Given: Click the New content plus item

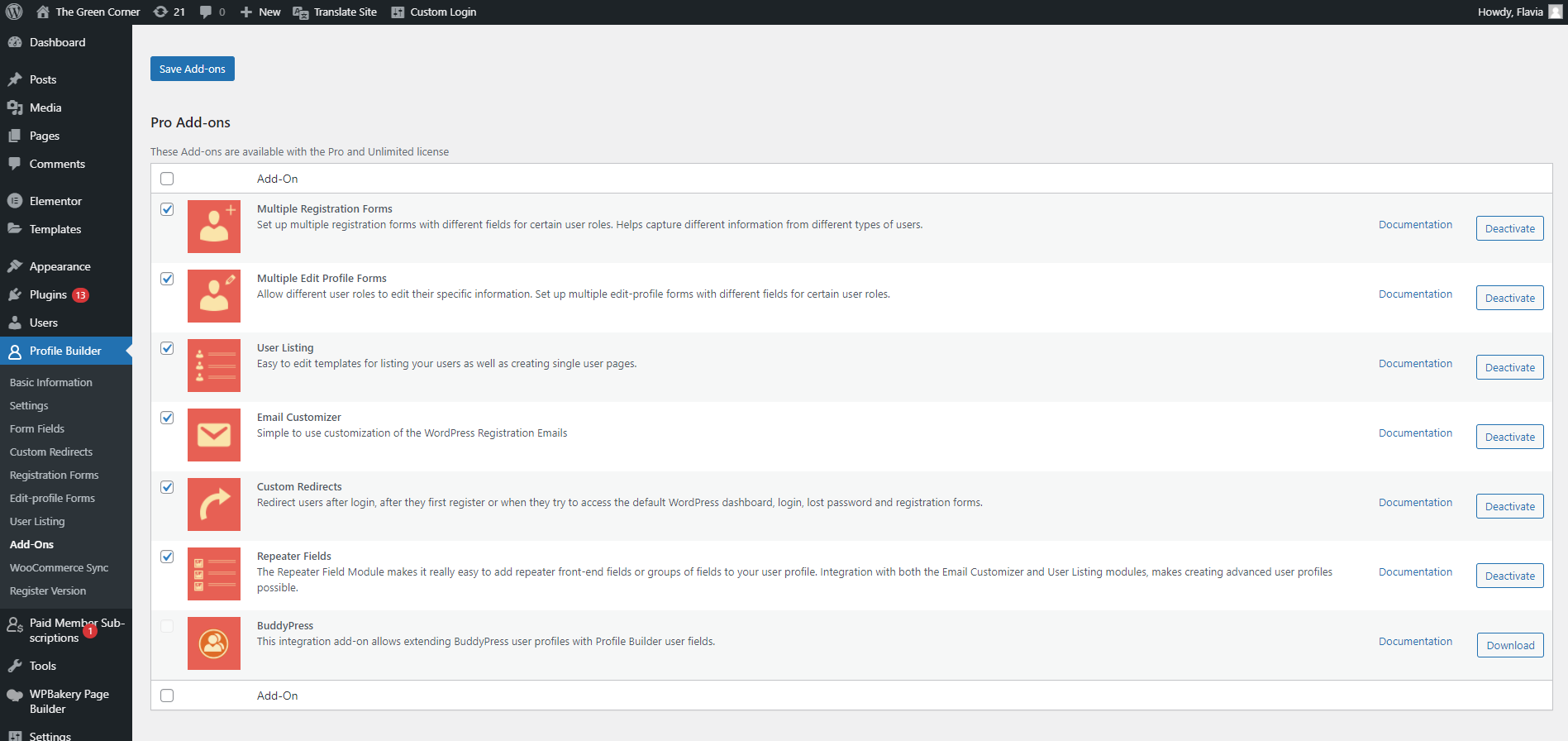Looking at the screenshot, I should 260,12.
